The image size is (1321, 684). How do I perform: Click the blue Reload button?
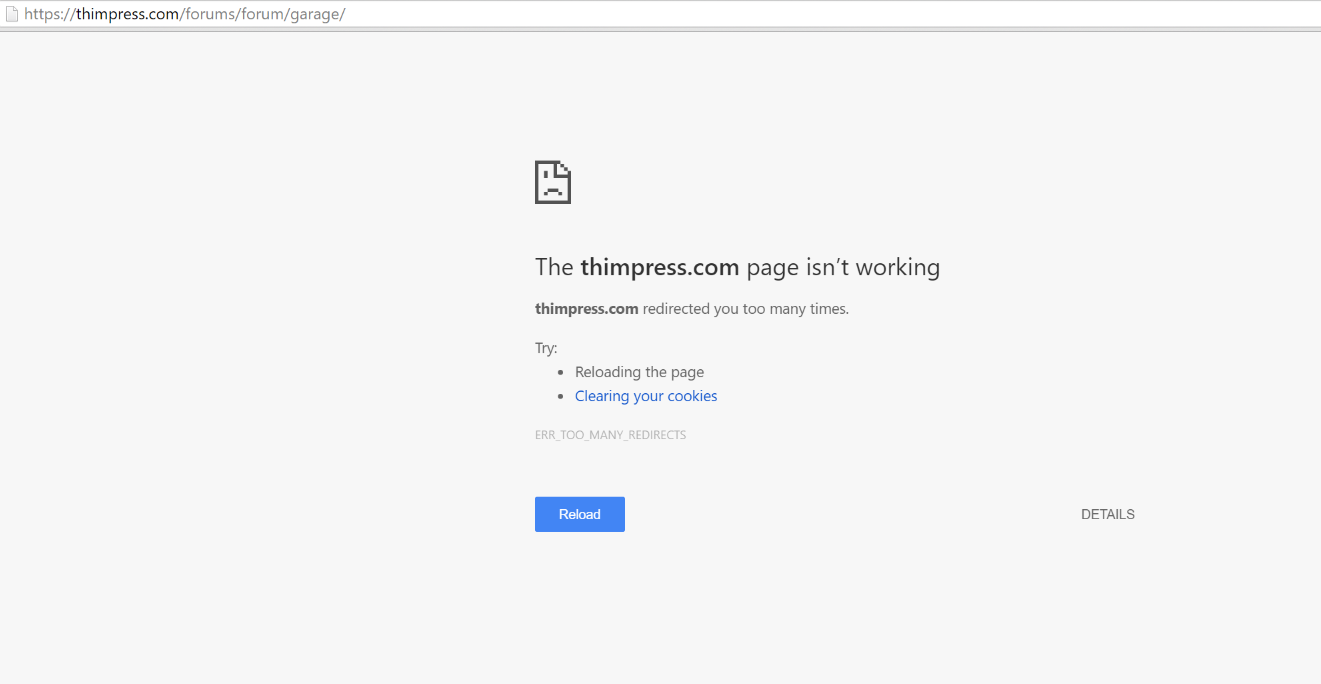click(x=580, y=514)
